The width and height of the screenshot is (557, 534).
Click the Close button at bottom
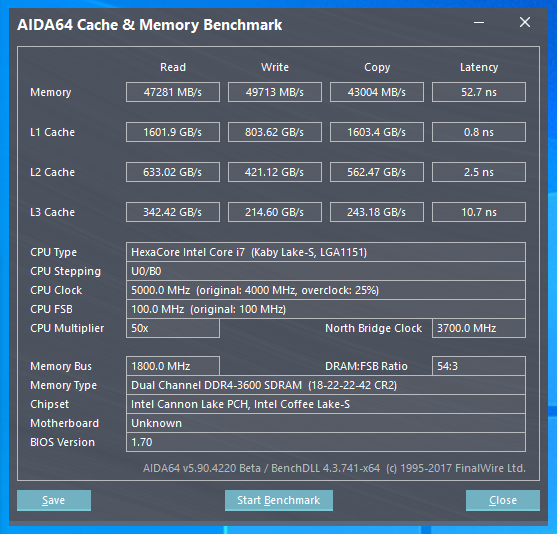click(x=503, y=500)
